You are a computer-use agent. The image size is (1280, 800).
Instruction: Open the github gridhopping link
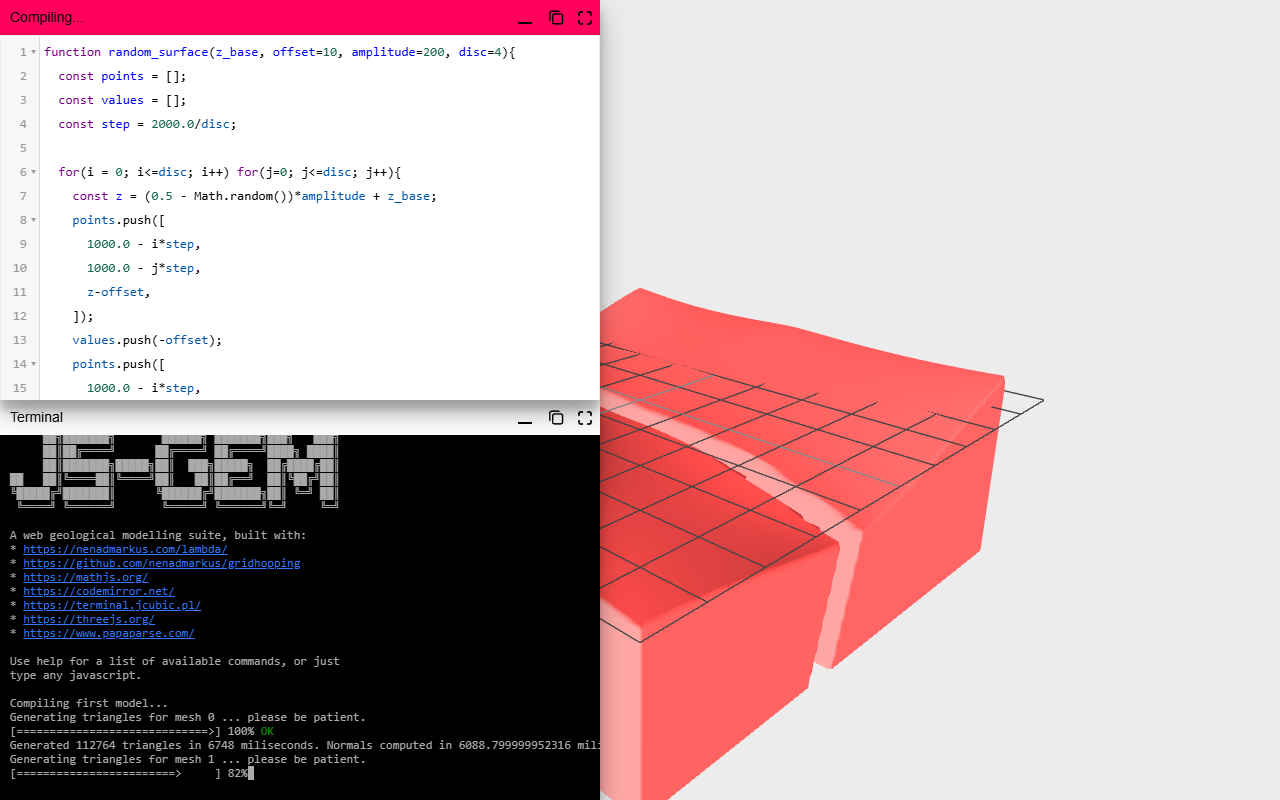[x=161, y=563]
